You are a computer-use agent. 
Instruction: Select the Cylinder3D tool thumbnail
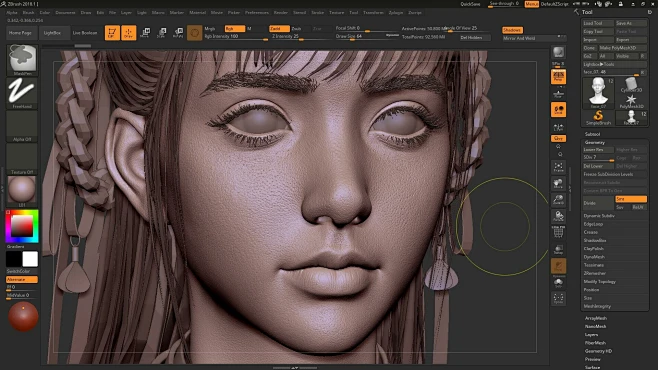click(x=631, y=85)
